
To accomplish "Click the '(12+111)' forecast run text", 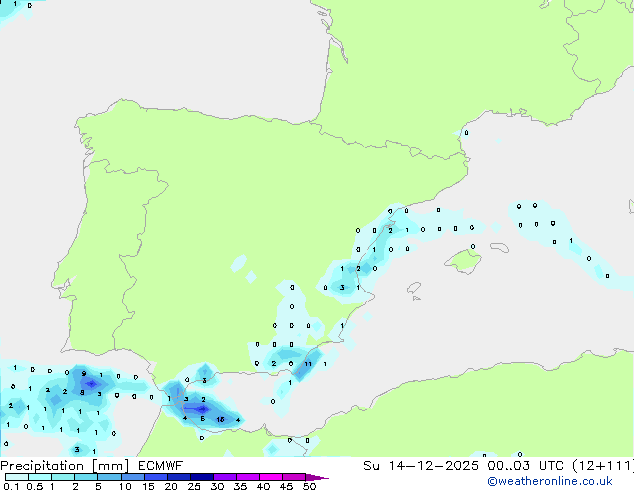I will point(603,466).
